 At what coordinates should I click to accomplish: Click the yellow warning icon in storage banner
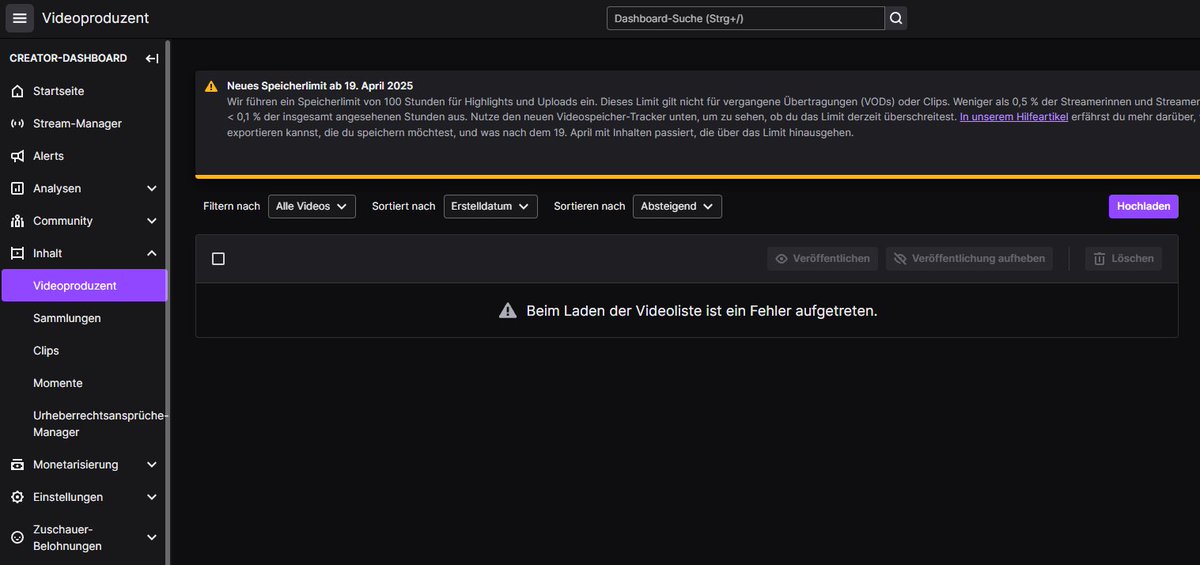pos(211,87)
